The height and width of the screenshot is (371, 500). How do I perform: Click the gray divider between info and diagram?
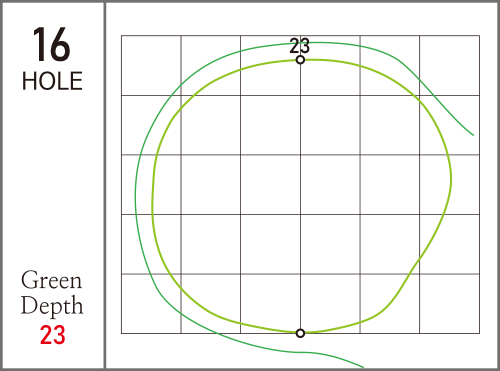click(105, 185)
